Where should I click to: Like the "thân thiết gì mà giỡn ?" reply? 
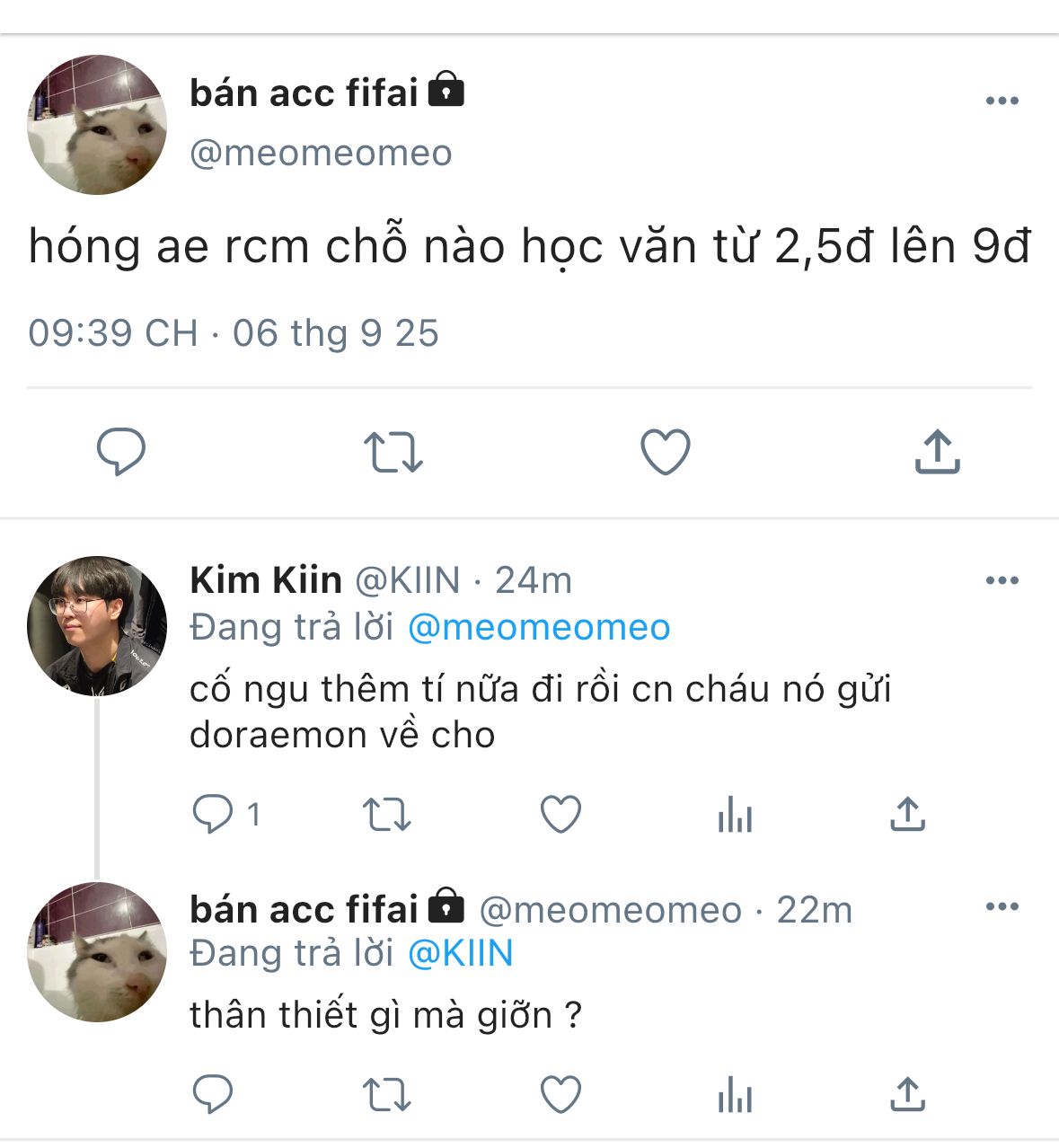pos(561,1095)
